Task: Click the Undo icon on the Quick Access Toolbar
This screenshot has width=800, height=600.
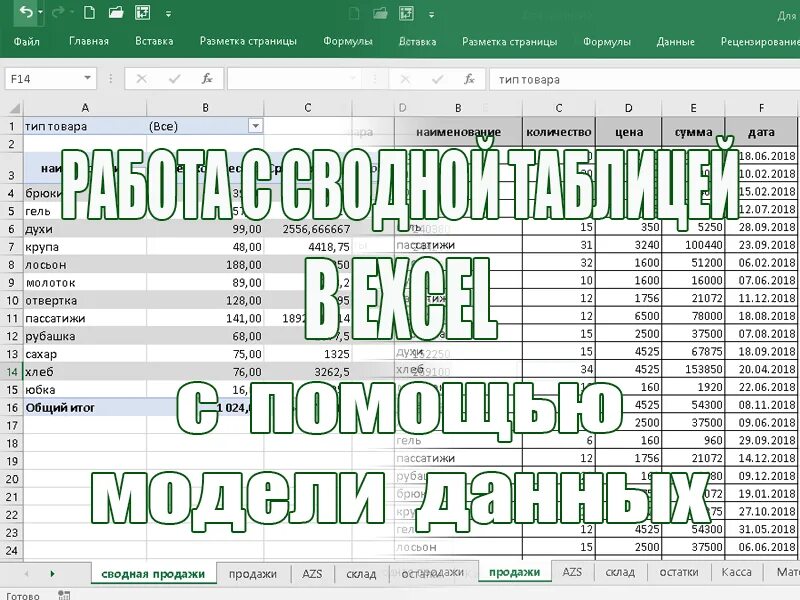Action: coord(25,13)
